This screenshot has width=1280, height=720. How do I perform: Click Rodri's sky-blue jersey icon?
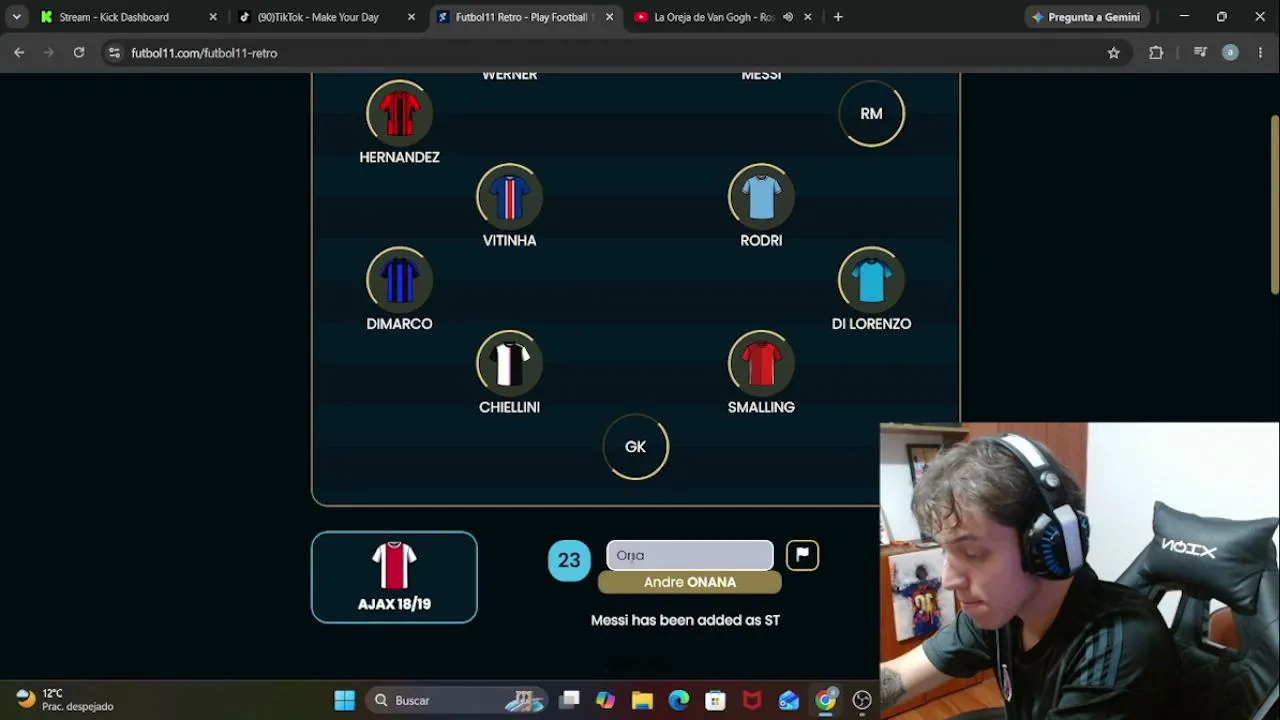pos(761,197)
